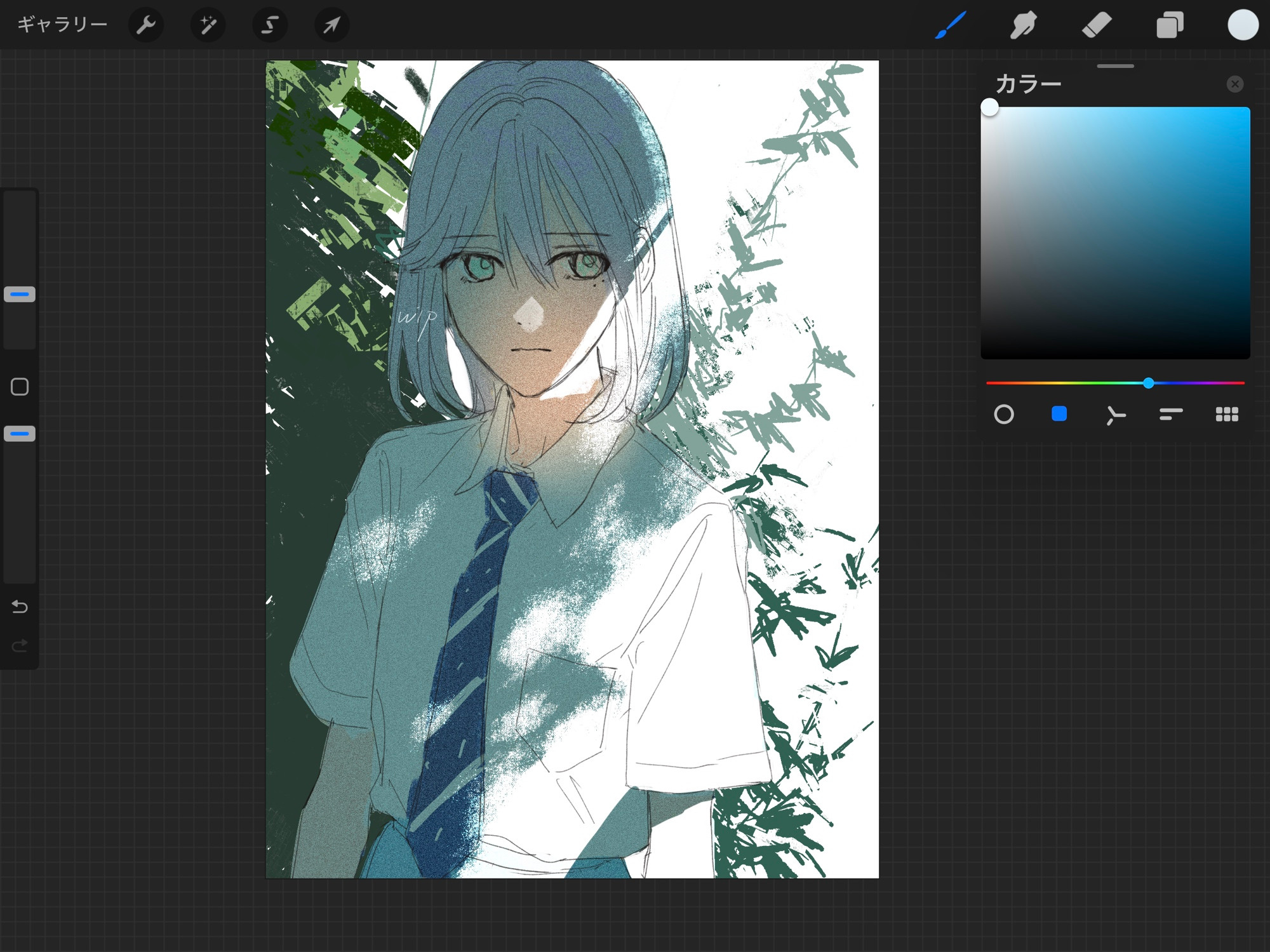Close the カラー panel

click(1235, 84)
